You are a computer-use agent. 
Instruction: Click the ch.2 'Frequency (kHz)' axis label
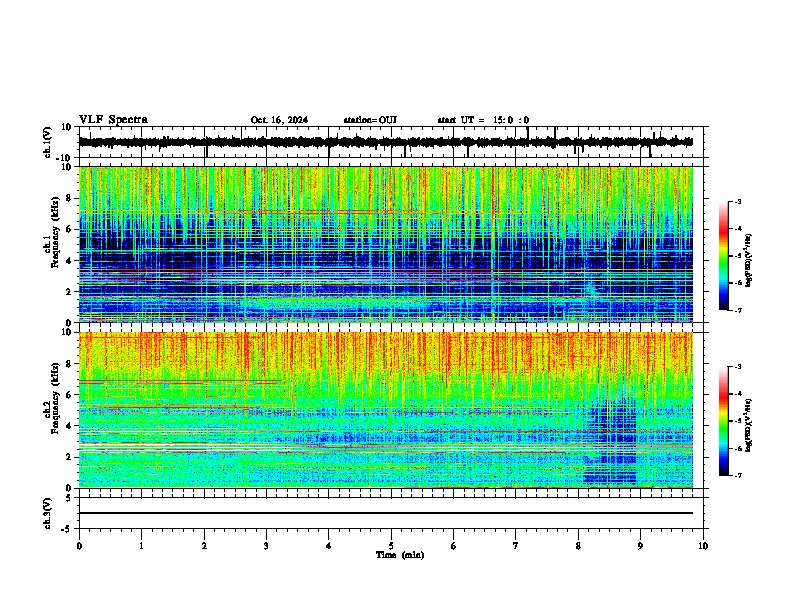[55, 398]
